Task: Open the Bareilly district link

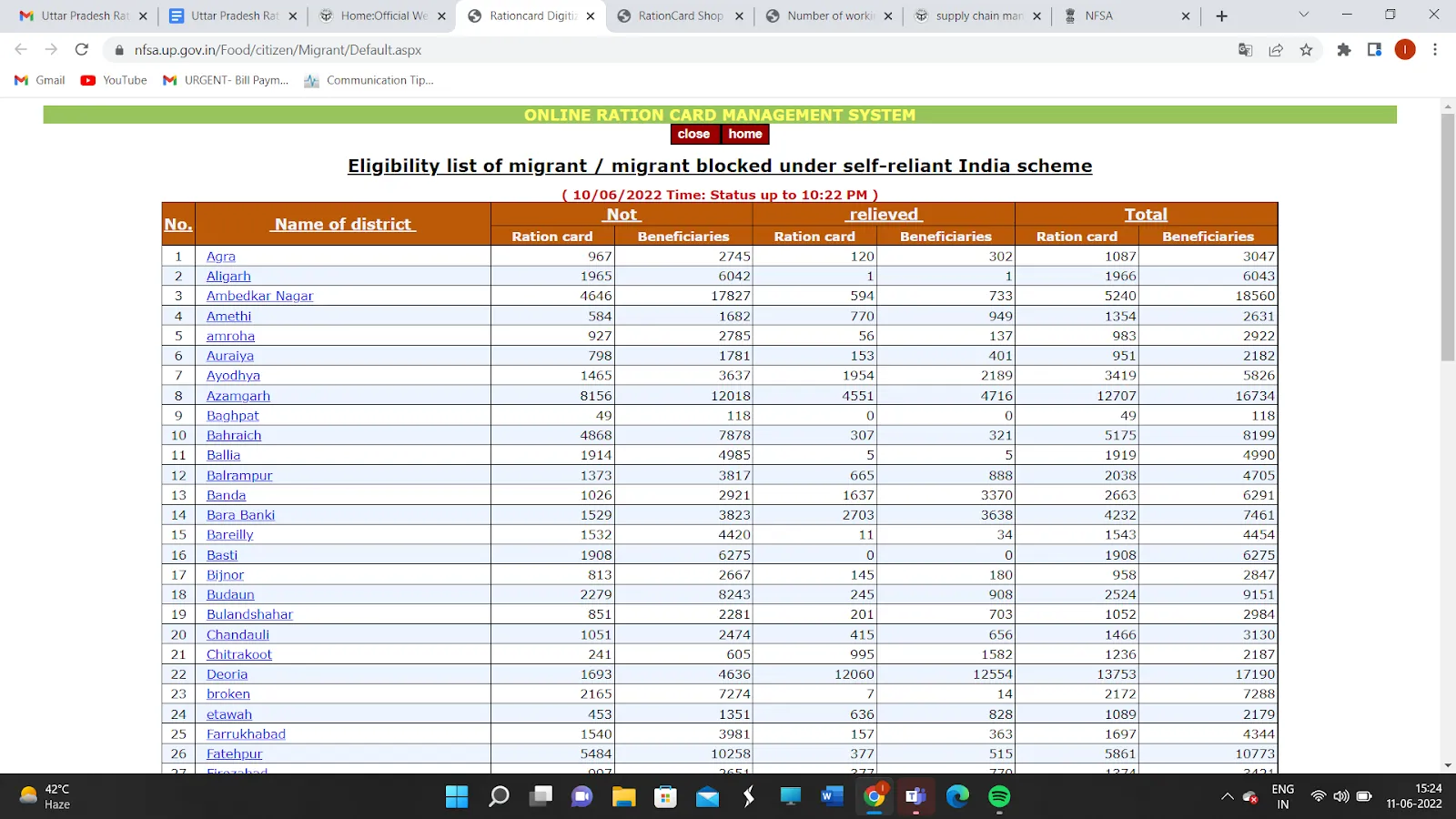Action: 229,534
